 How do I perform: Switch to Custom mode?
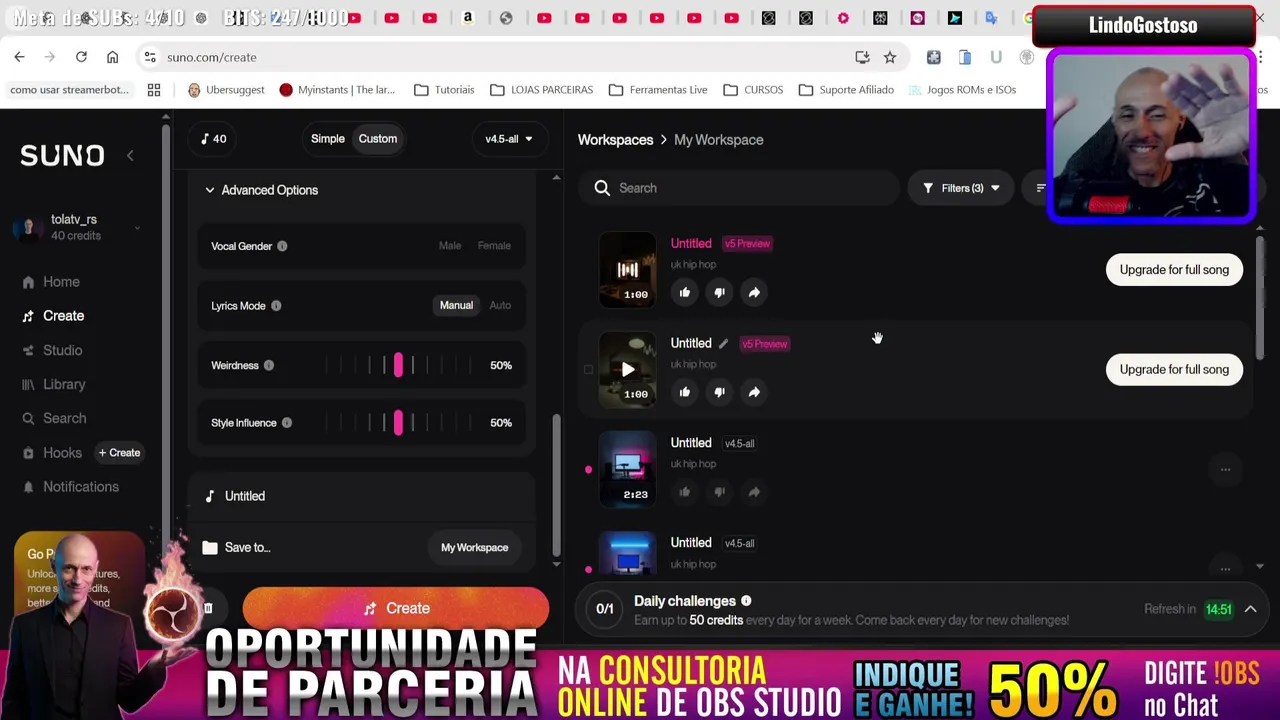[378, 139]
